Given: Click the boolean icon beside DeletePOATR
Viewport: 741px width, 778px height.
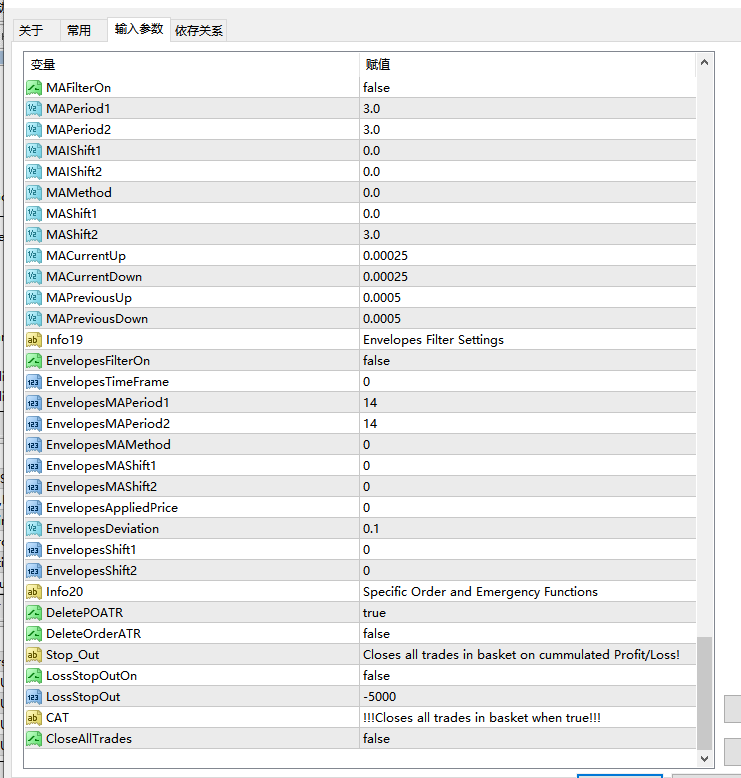Looking at the screenshot, I should 34,613.
